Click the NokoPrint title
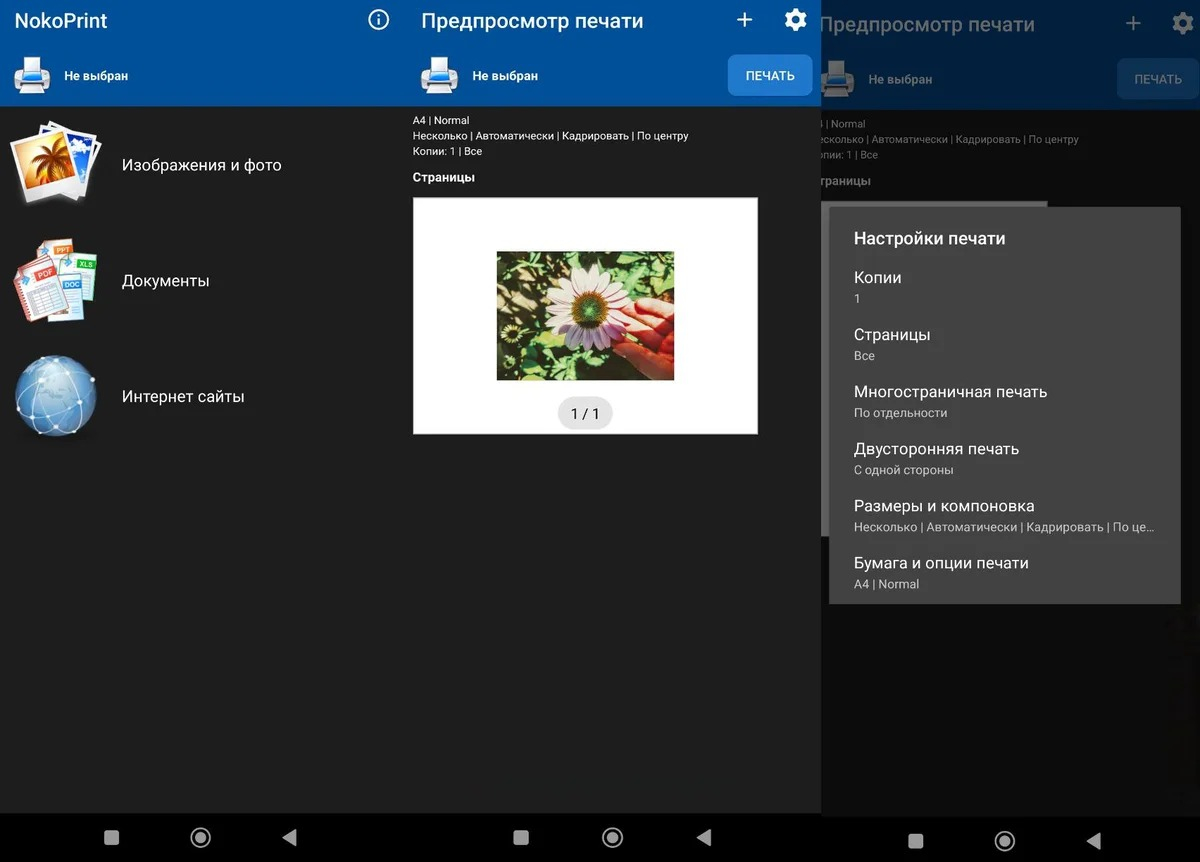 pyautogui.click(x=61, y=20)
